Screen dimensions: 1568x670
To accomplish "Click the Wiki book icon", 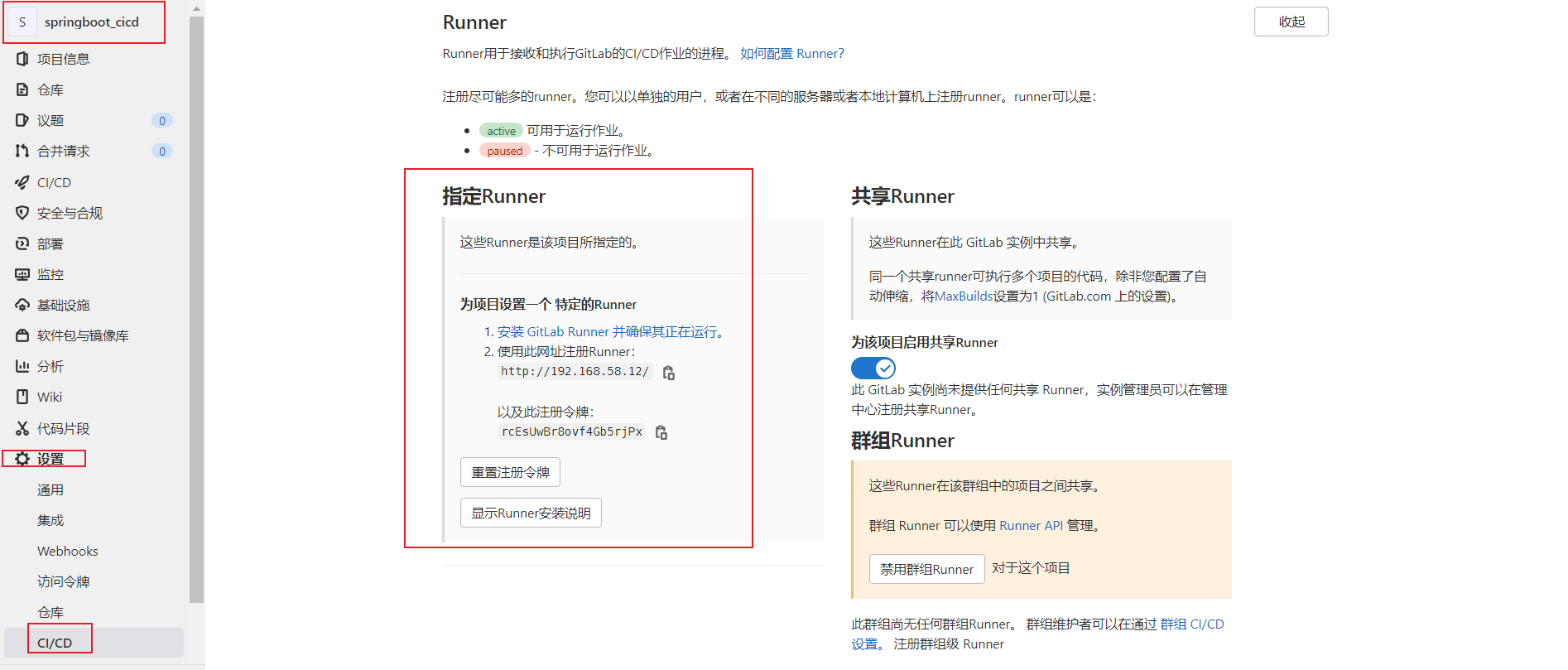I will (22, 397).
